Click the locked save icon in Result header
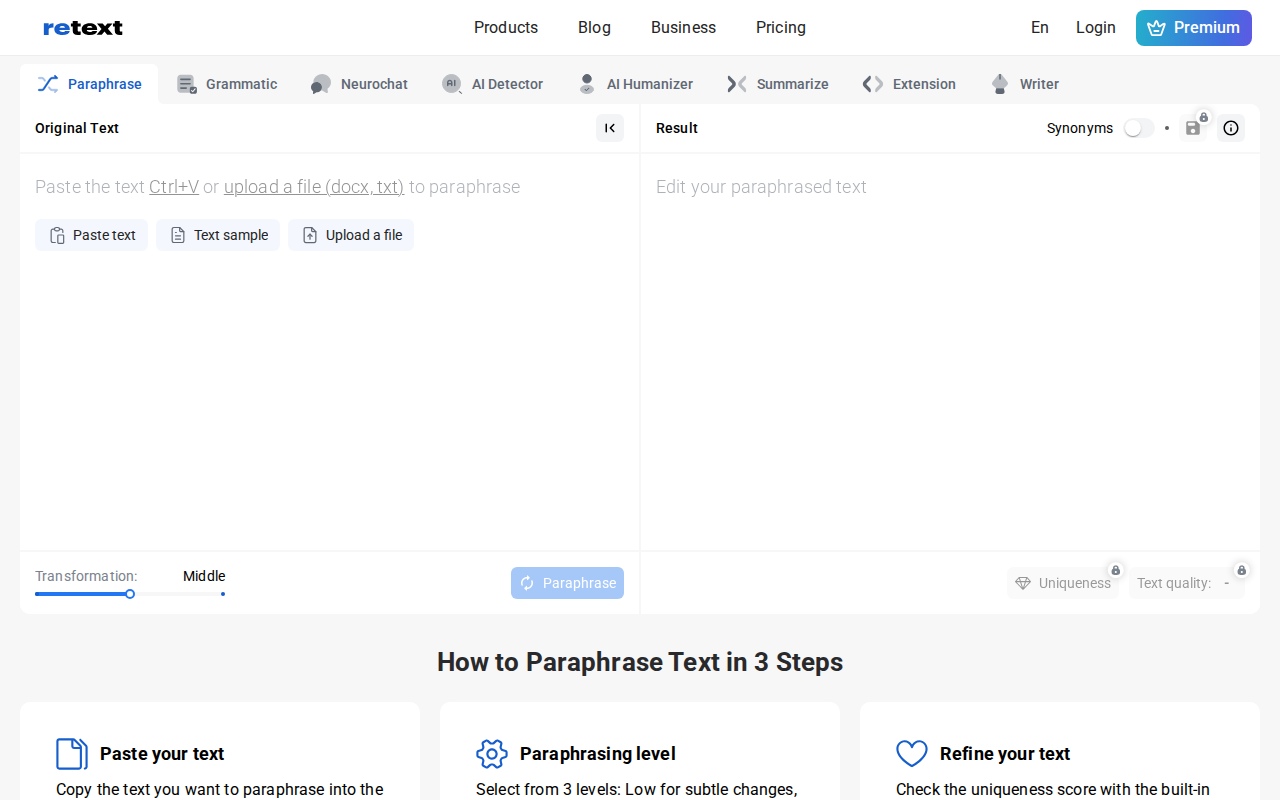The height and width of the screenshot is (800, 1280). (x=1193, y=128)
